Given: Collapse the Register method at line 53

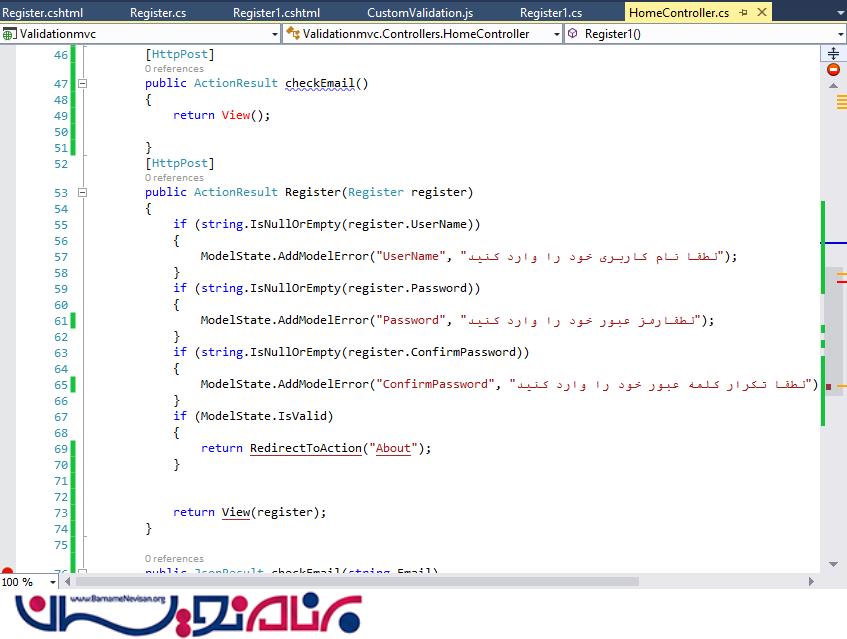Looking at the screenshot, I should (x=82, y=193).
